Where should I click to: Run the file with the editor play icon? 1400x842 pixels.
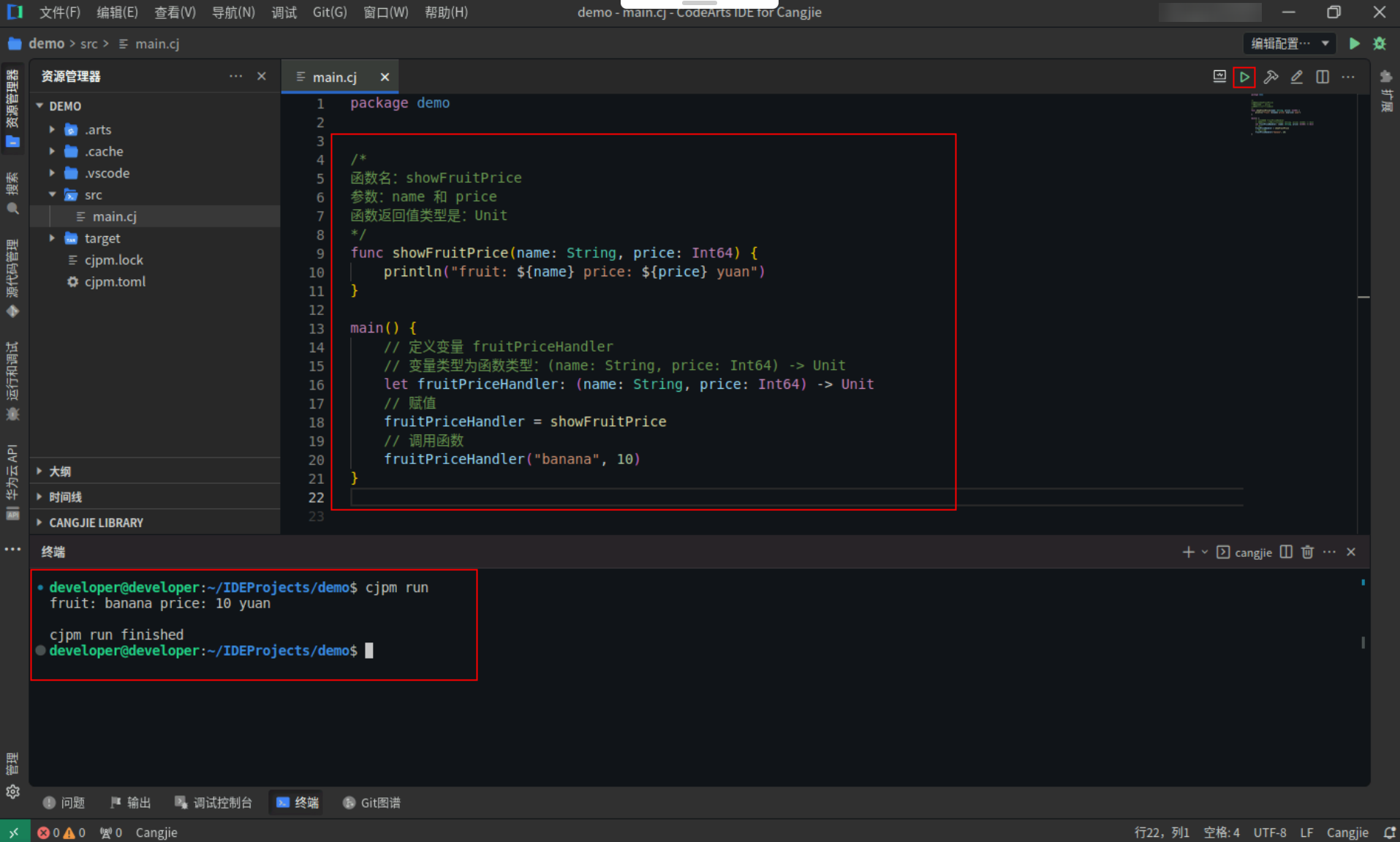pos(1244,77)
